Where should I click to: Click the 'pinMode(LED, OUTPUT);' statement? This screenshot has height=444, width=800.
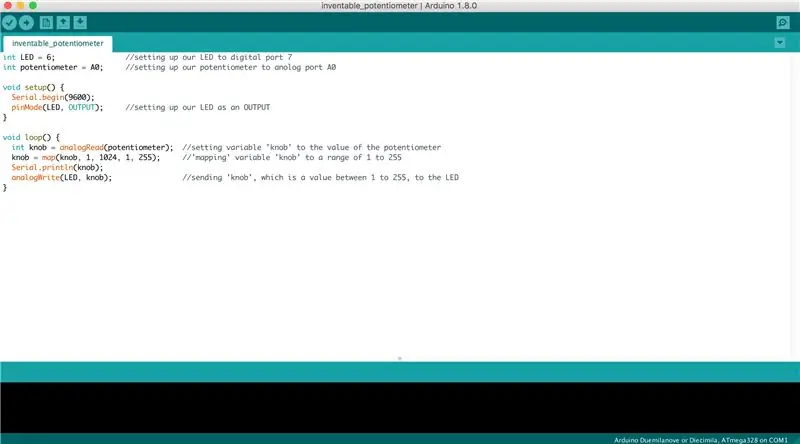point(57,107)
